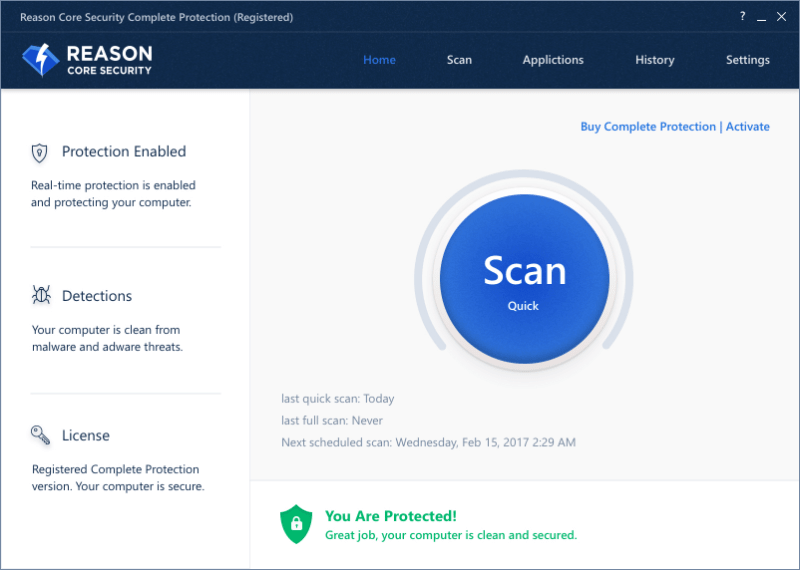Switch to the Home tab
Screen dimensions: 800x570
[379, 60]
